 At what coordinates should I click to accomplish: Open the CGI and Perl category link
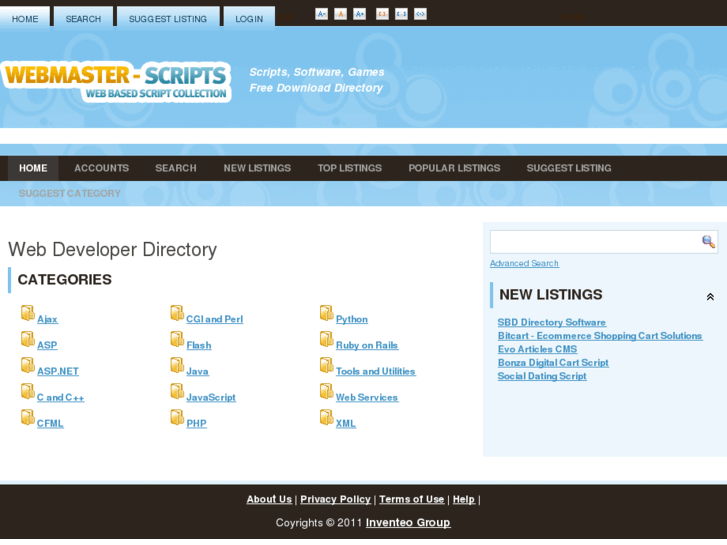[215, 319]
